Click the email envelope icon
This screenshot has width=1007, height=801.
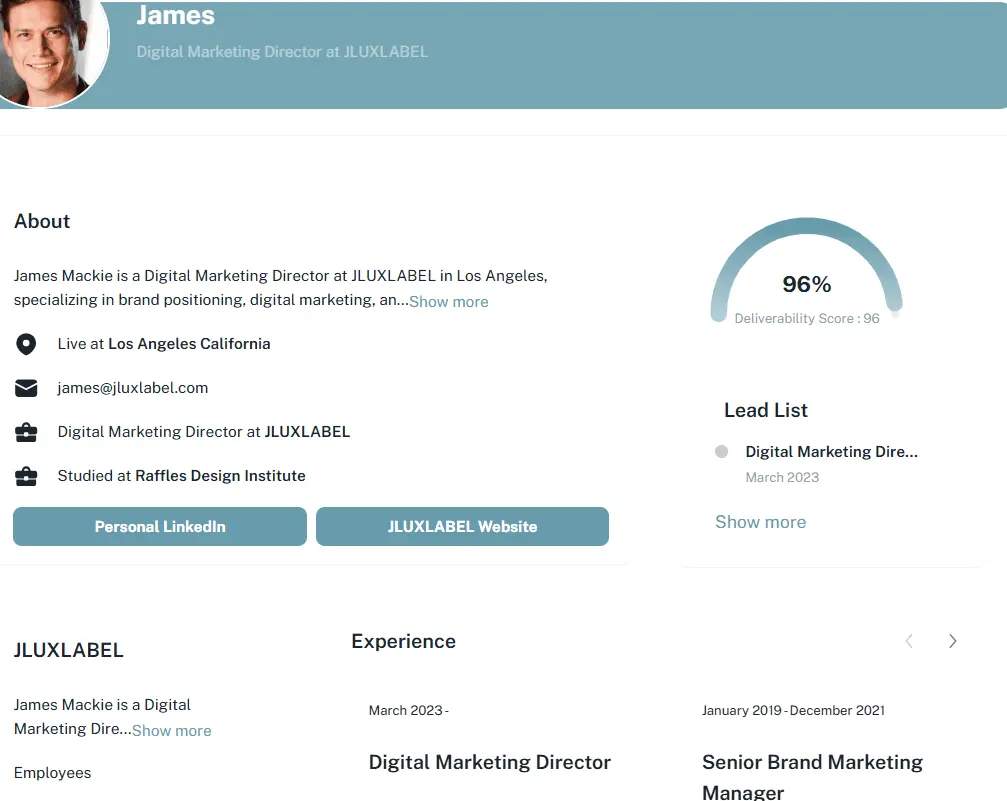(26, 389)
